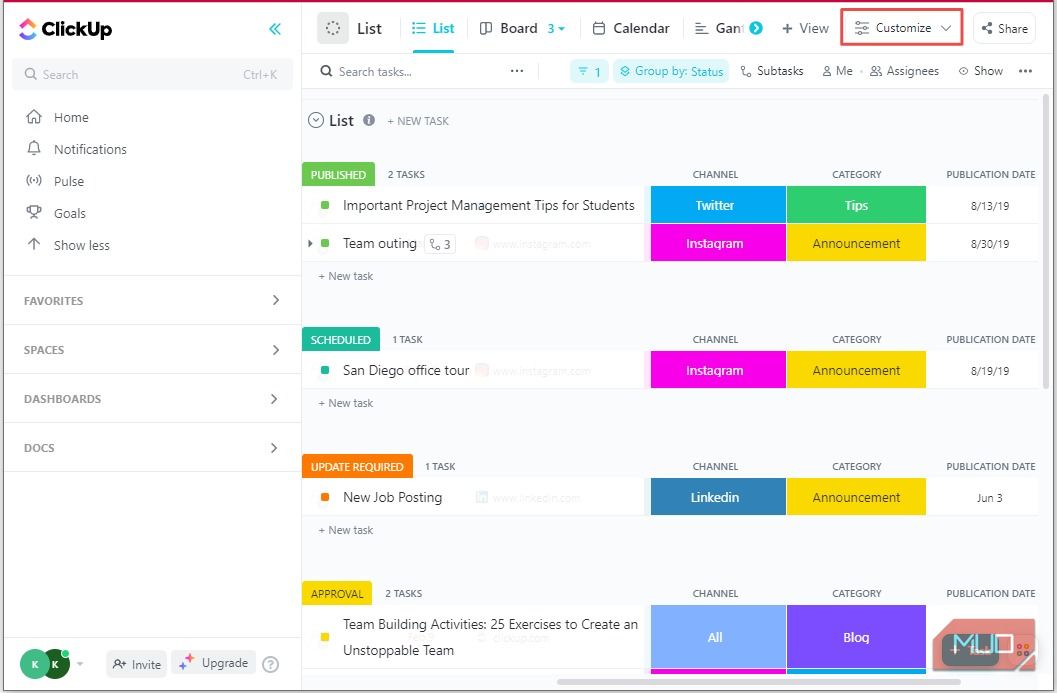Open the Customize dropdown
This screenshot has height=693, width=1057.
pyautogui.click(x=900, y=28)
